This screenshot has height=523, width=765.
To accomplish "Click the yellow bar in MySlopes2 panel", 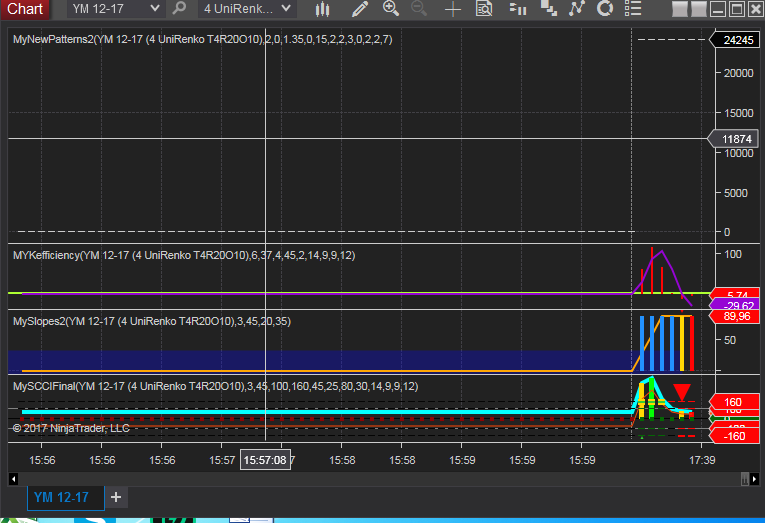I will (682, 343).
